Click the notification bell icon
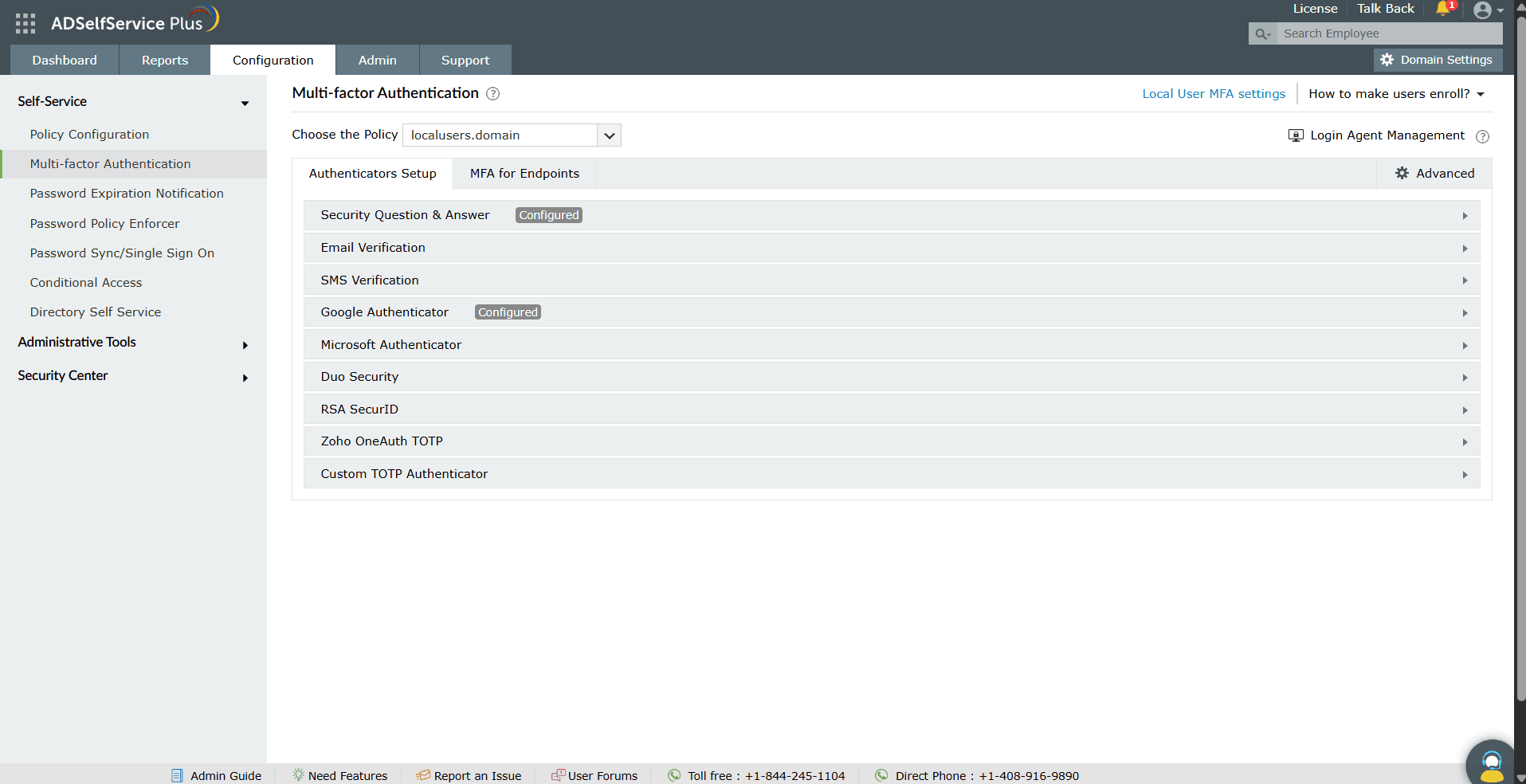Viewport: 1526px width, 784px height. coord(1443,9)
